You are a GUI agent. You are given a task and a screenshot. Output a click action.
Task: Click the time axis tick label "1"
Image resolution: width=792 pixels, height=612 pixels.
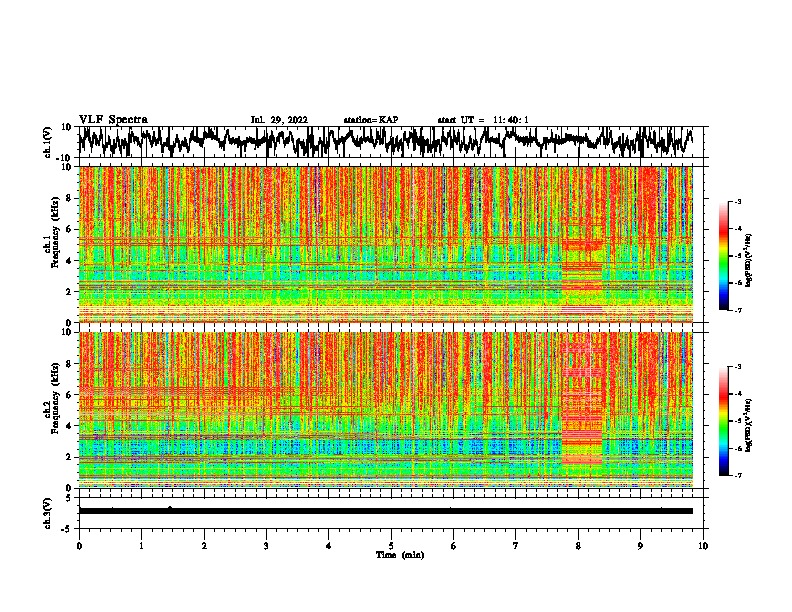pyautogui.click(x=141, y=546)
